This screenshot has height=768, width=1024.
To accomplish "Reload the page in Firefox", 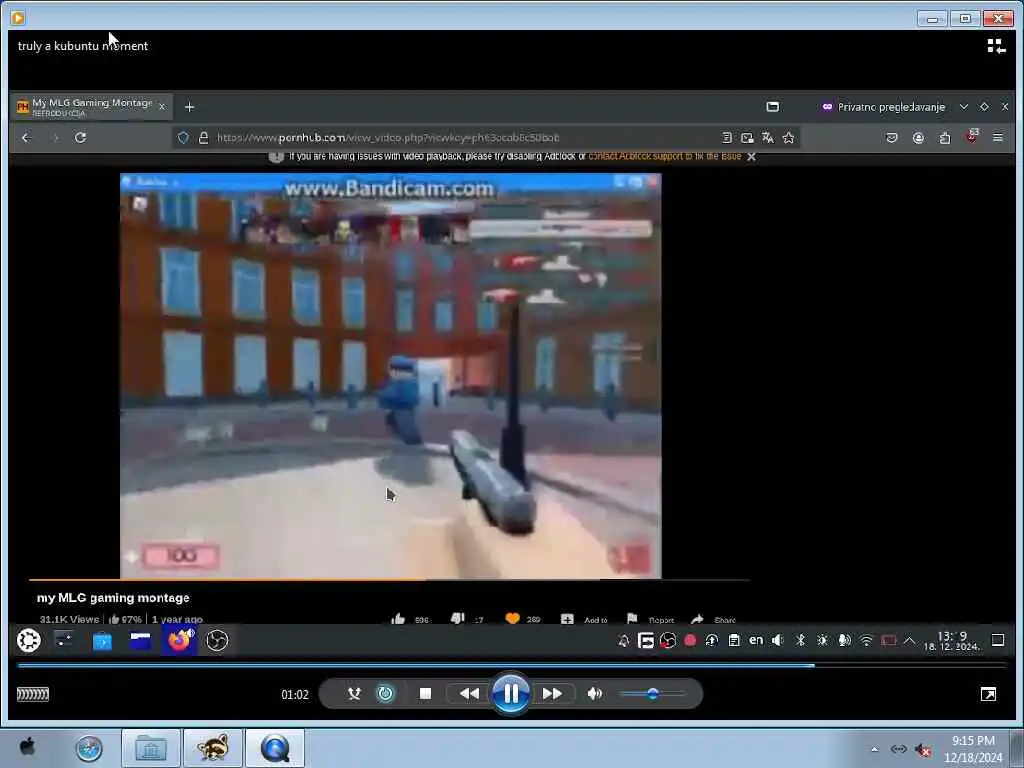I will pos(80,138).
